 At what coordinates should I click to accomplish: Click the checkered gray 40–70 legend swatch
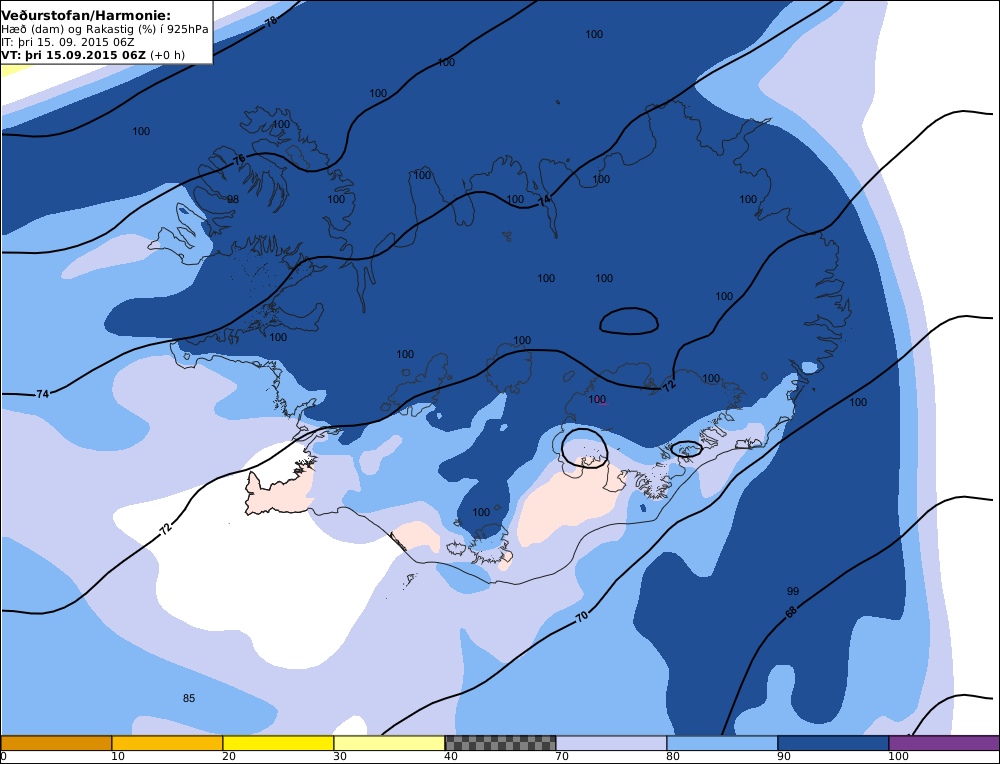(500, 743)
